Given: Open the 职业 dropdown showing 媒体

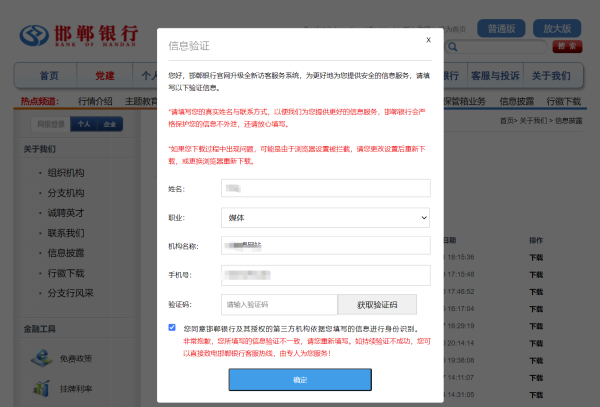Looking at the screenshot, I should click(x=325, y=218).
